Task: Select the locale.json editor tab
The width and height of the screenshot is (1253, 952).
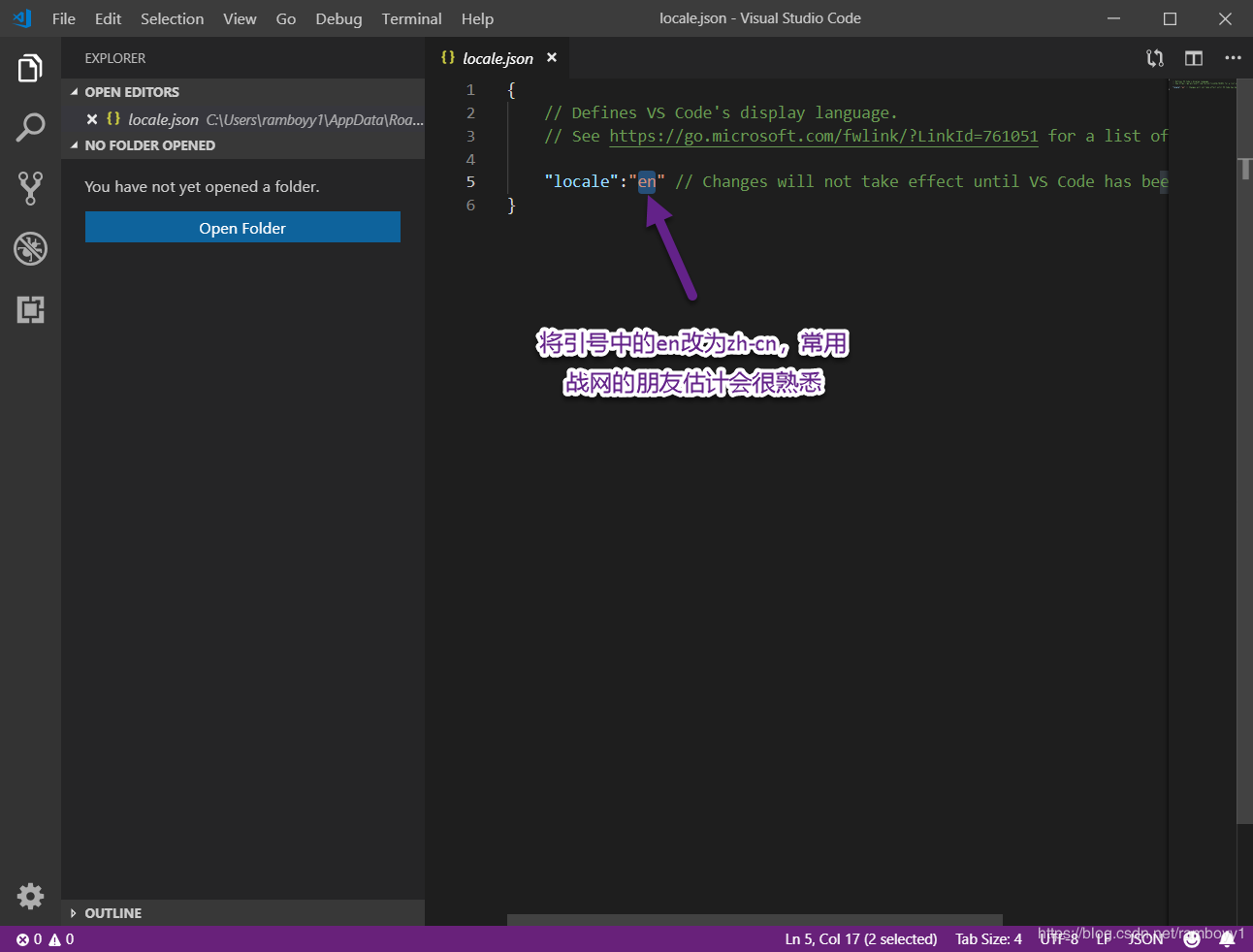Action: [x=498, y=58]
